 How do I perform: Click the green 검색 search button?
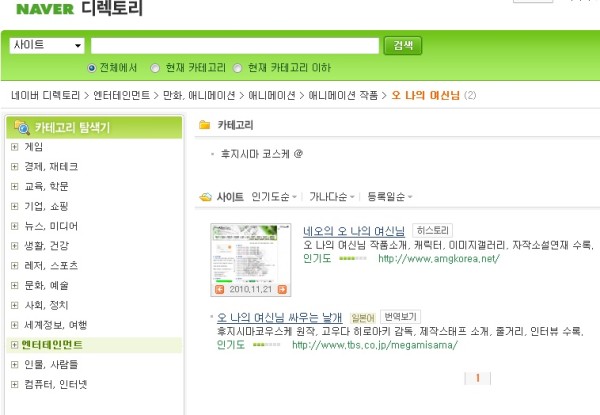click(x=403, y=46)
